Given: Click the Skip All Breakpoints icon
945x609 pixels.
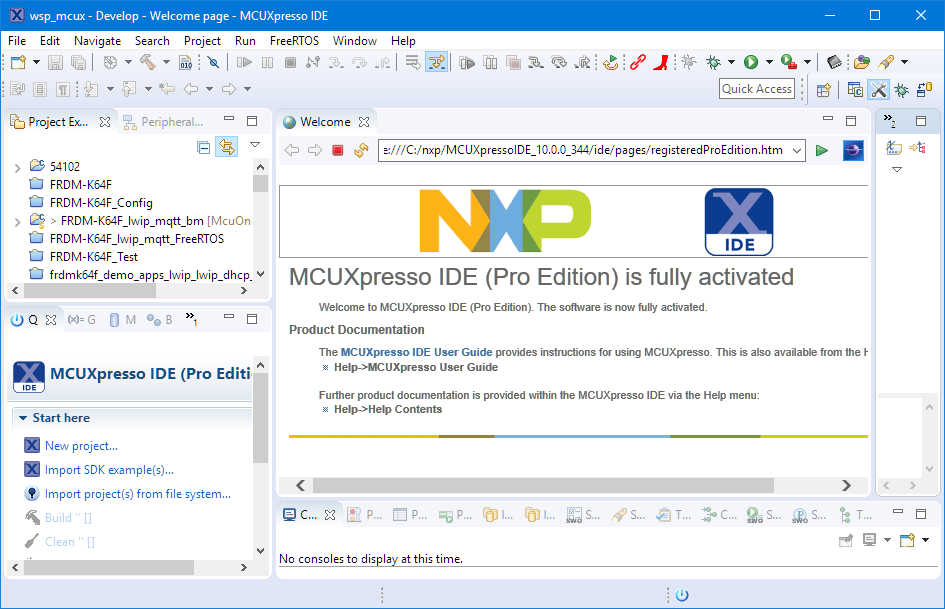Looking at the screenshot, I should (x=213, y=62).
